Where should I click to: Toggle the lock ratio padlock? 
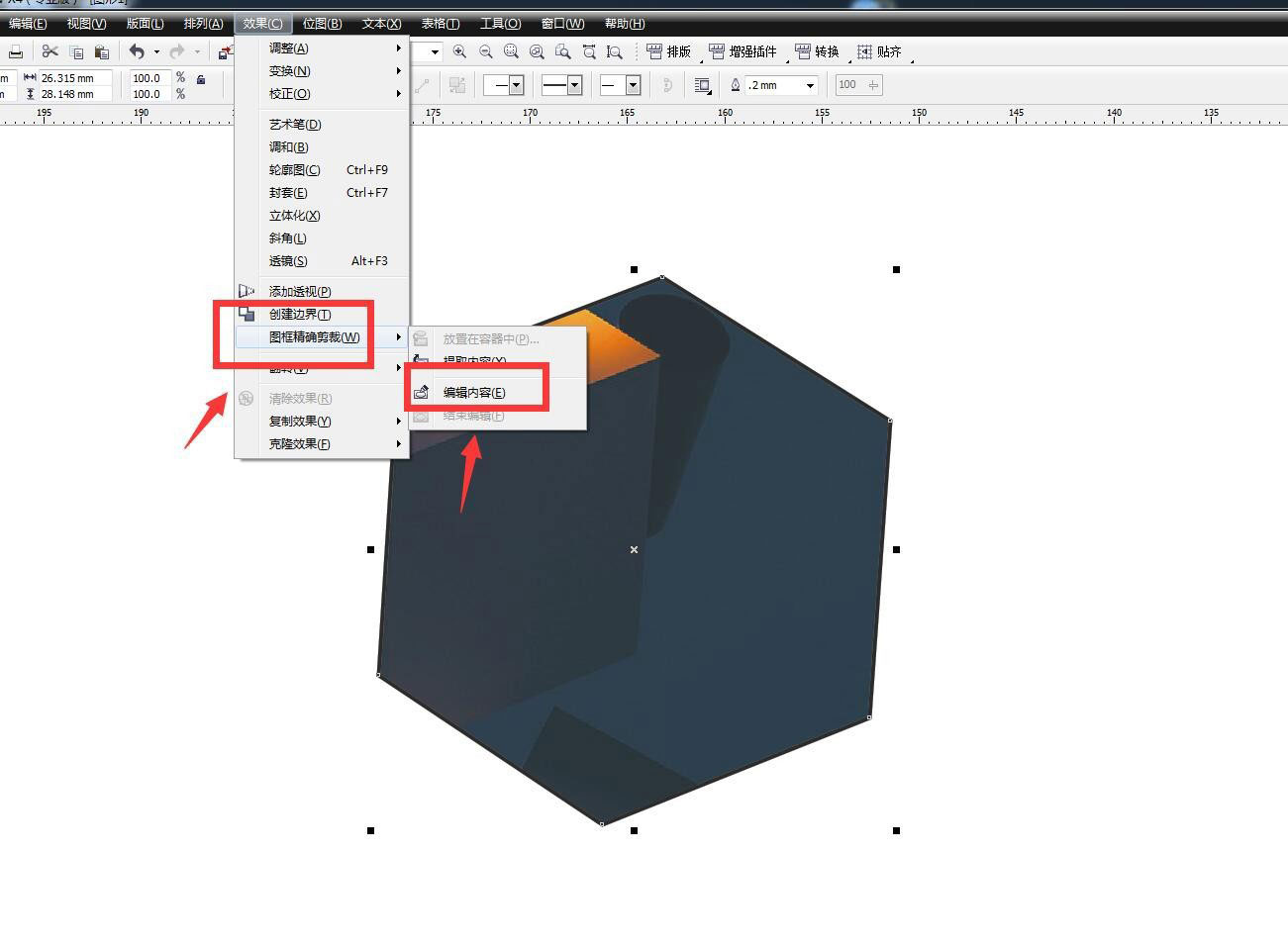201,79
